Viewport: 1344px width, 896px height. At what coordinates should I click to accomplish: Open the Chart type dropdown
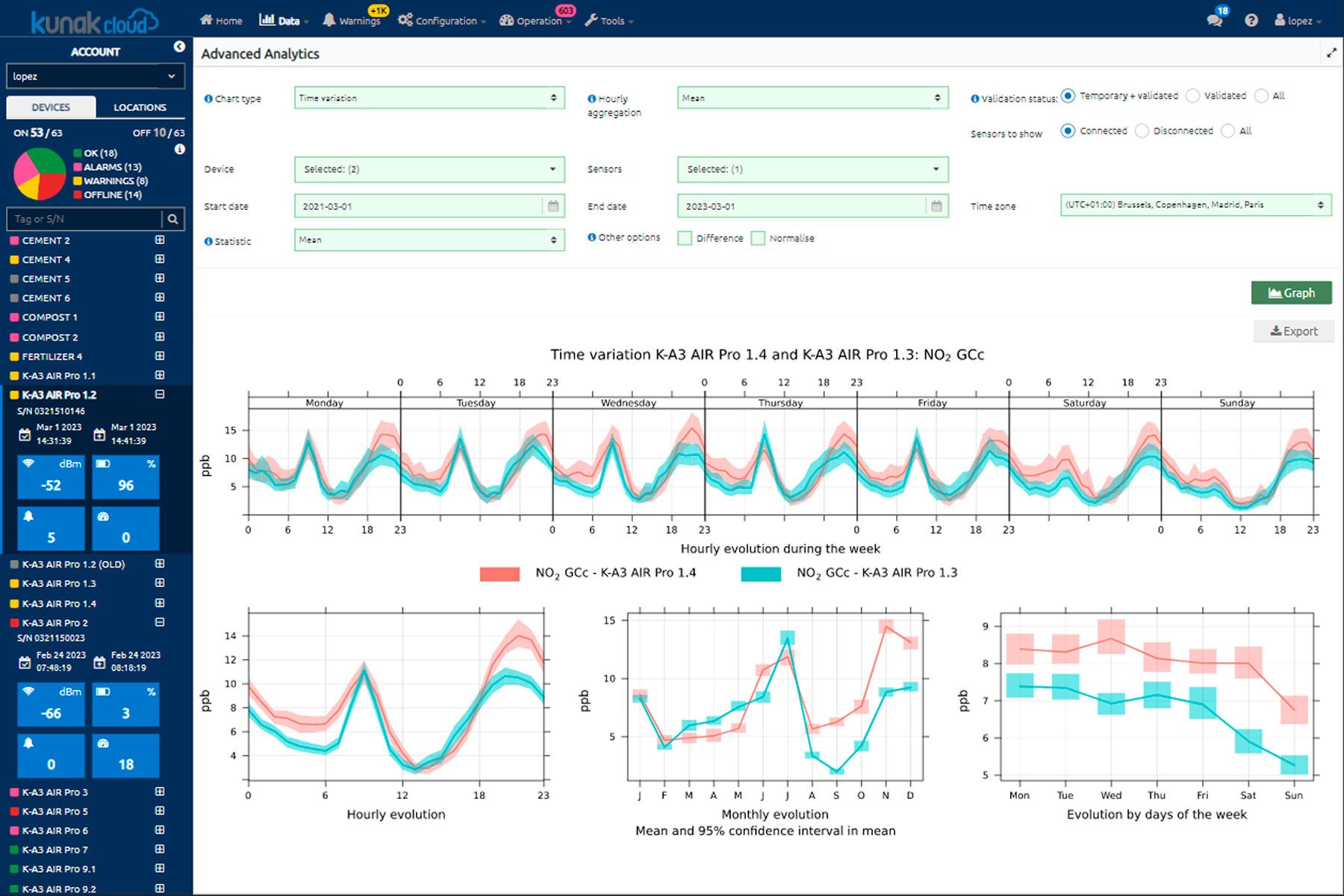coord(429,98)
